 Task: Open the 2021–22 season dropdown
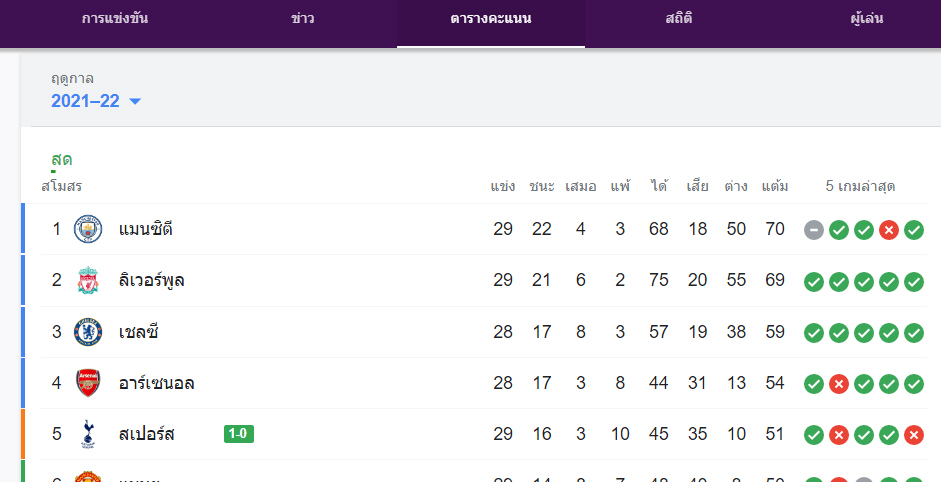click(96, 101)
